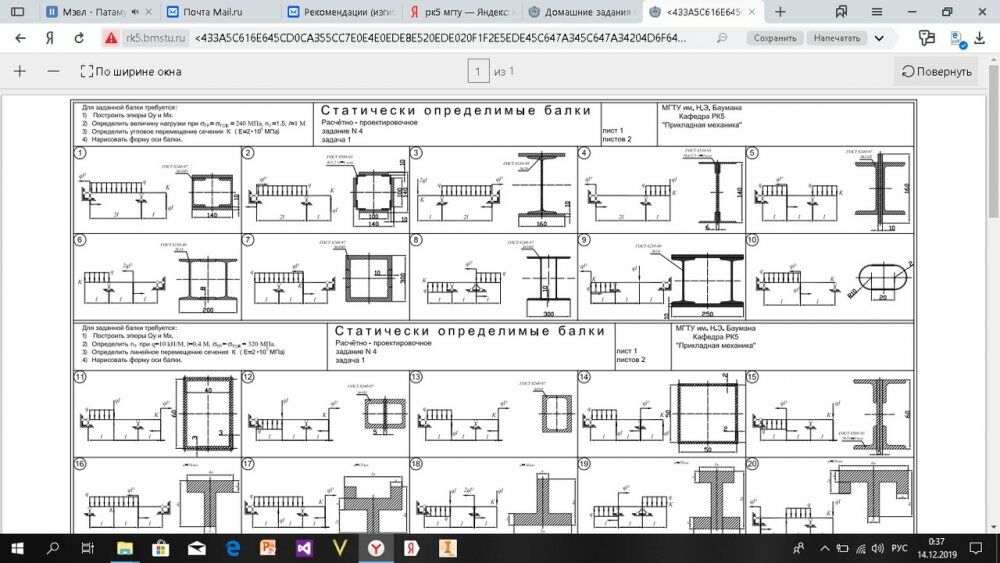Close the active PDF tab

click(x=752, y=11)
